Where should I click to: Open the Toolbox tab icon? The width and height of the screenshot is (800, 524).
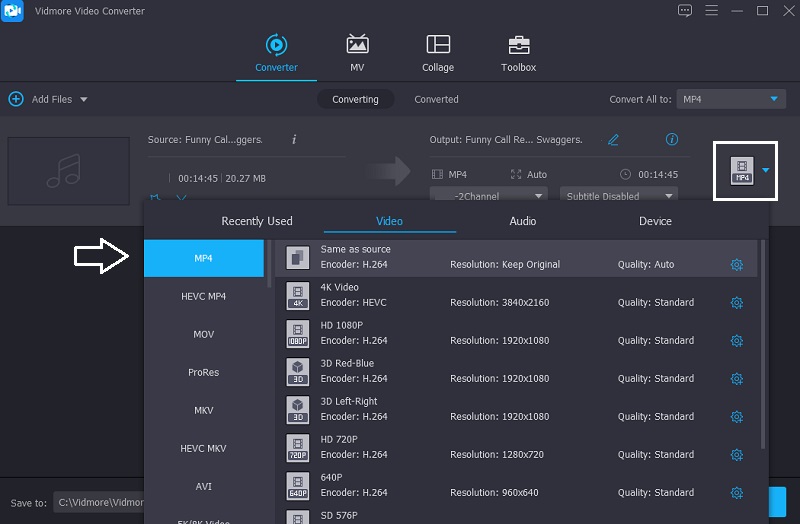518,46
